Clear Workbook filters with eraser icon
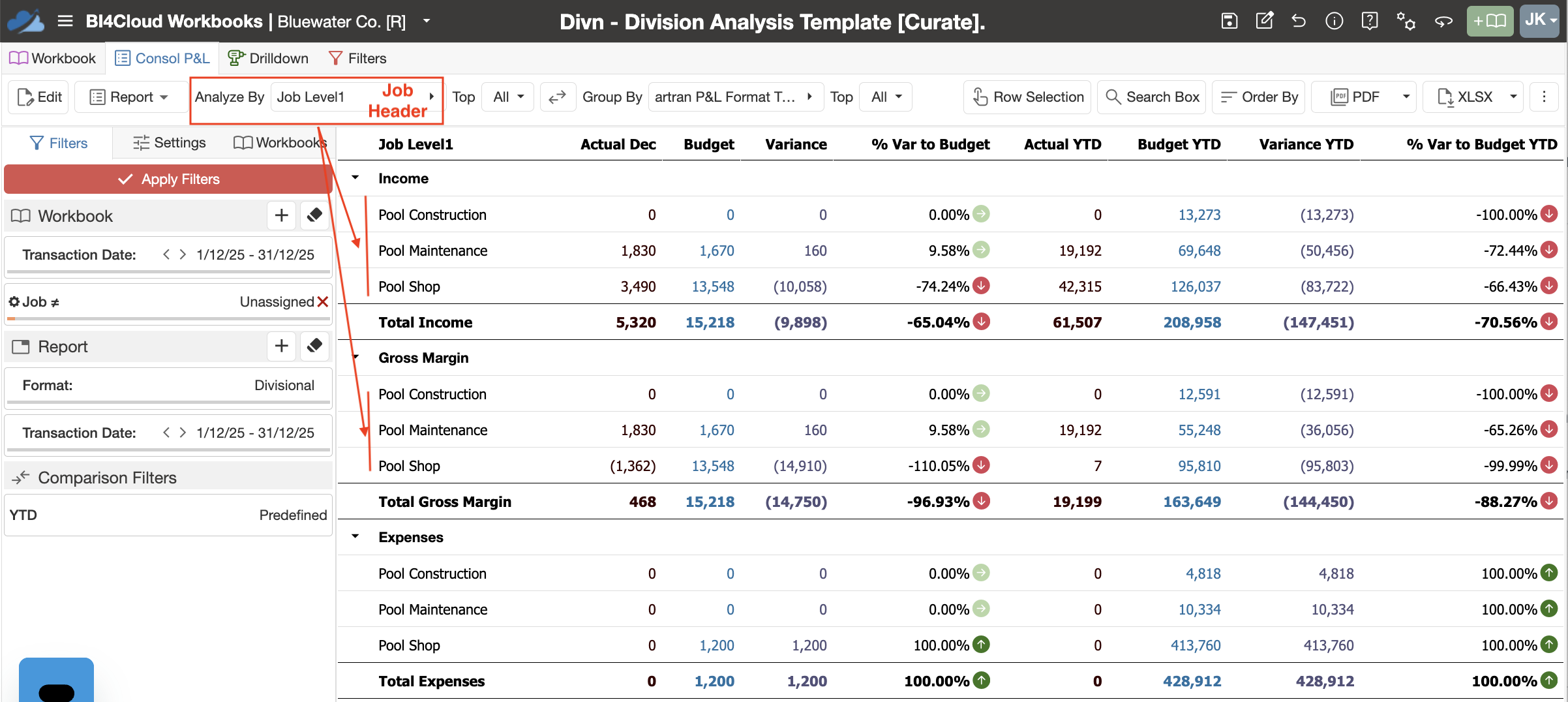1568x702 pixels. coord(314,215)
